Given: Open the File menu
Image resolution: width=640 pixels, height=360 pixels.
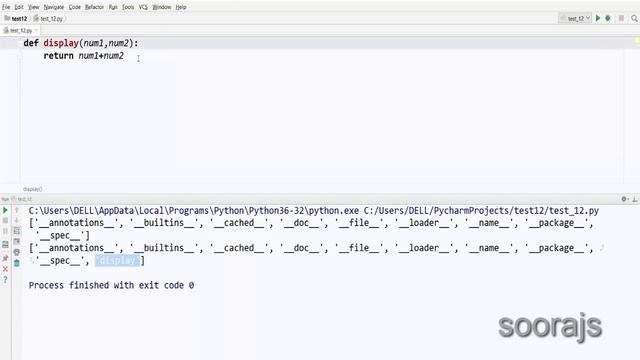Looking at the screenshot, I should 6,7.
